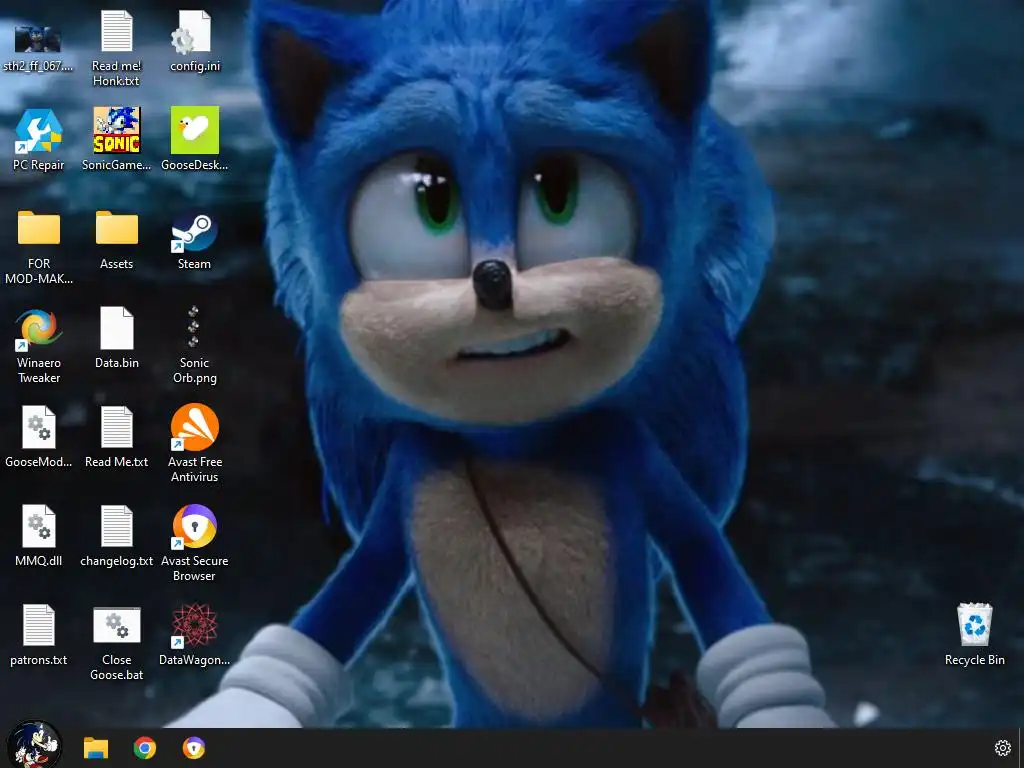Open File Explorer from the taskbar

click(x=96, y=748)
